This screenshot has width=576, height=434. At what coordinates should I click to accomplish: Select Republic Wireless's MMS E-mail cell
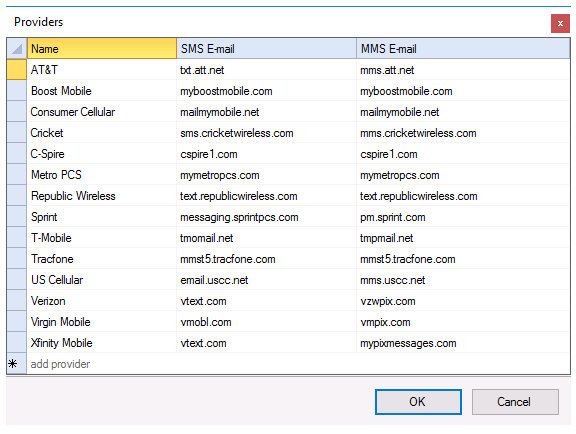pos(463,196)
